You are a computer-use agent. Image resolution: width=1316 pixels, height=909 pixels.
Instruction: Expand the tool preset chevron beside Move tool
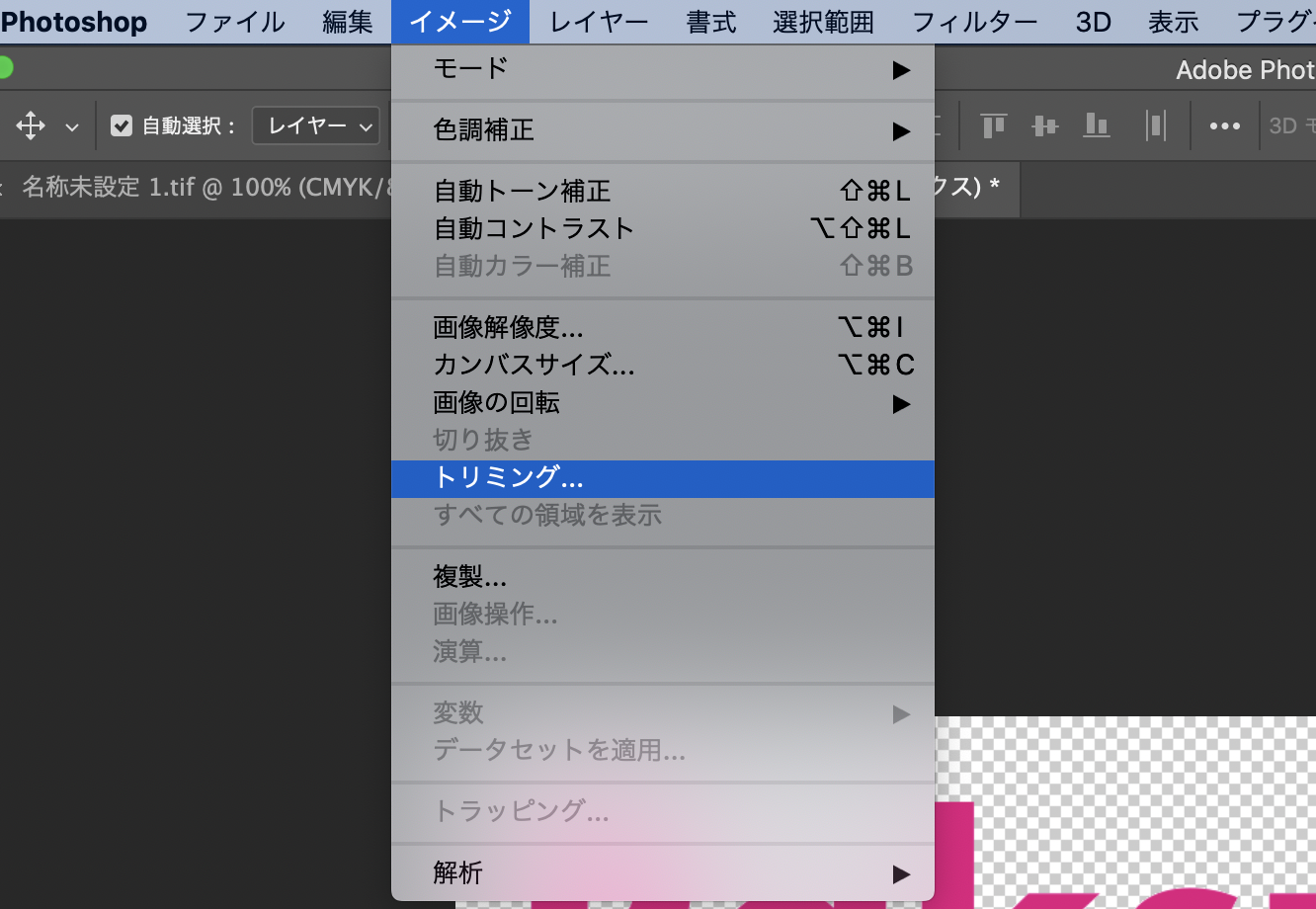click(71, 126)
